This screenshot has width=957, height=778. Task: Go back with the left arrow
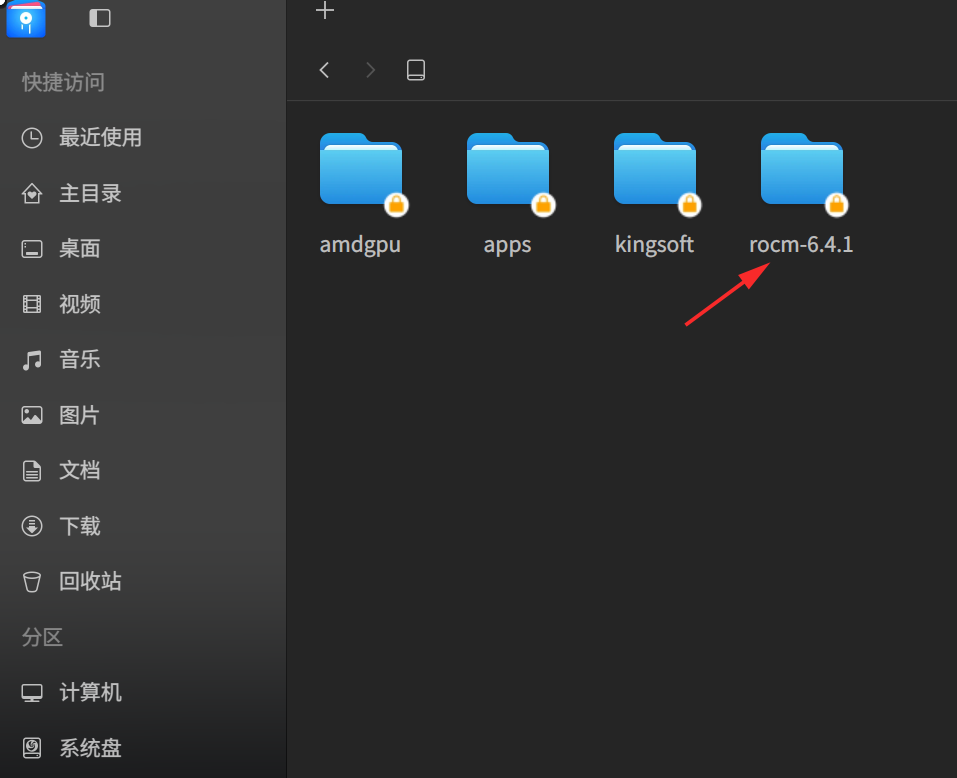324,70
